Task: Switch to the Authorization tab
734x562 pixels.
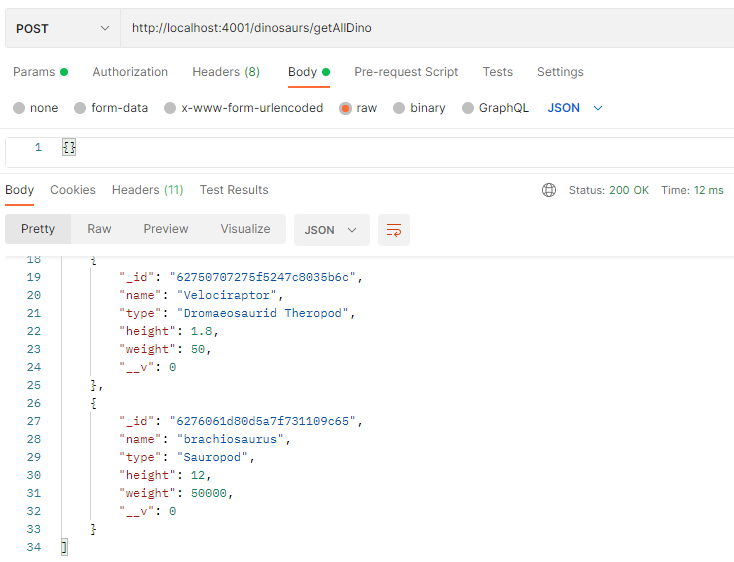Action: click(130, 72)
